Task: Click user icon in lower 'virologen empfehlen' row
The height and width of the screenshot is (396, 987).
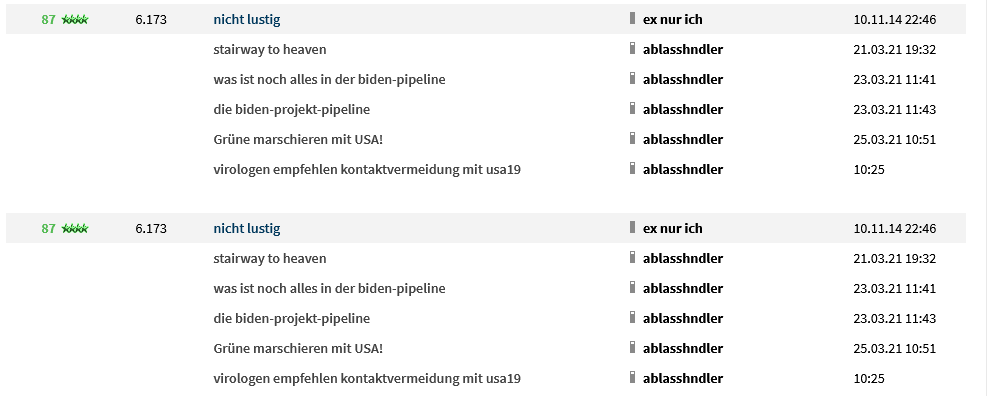Action: [x=632, y=377]
